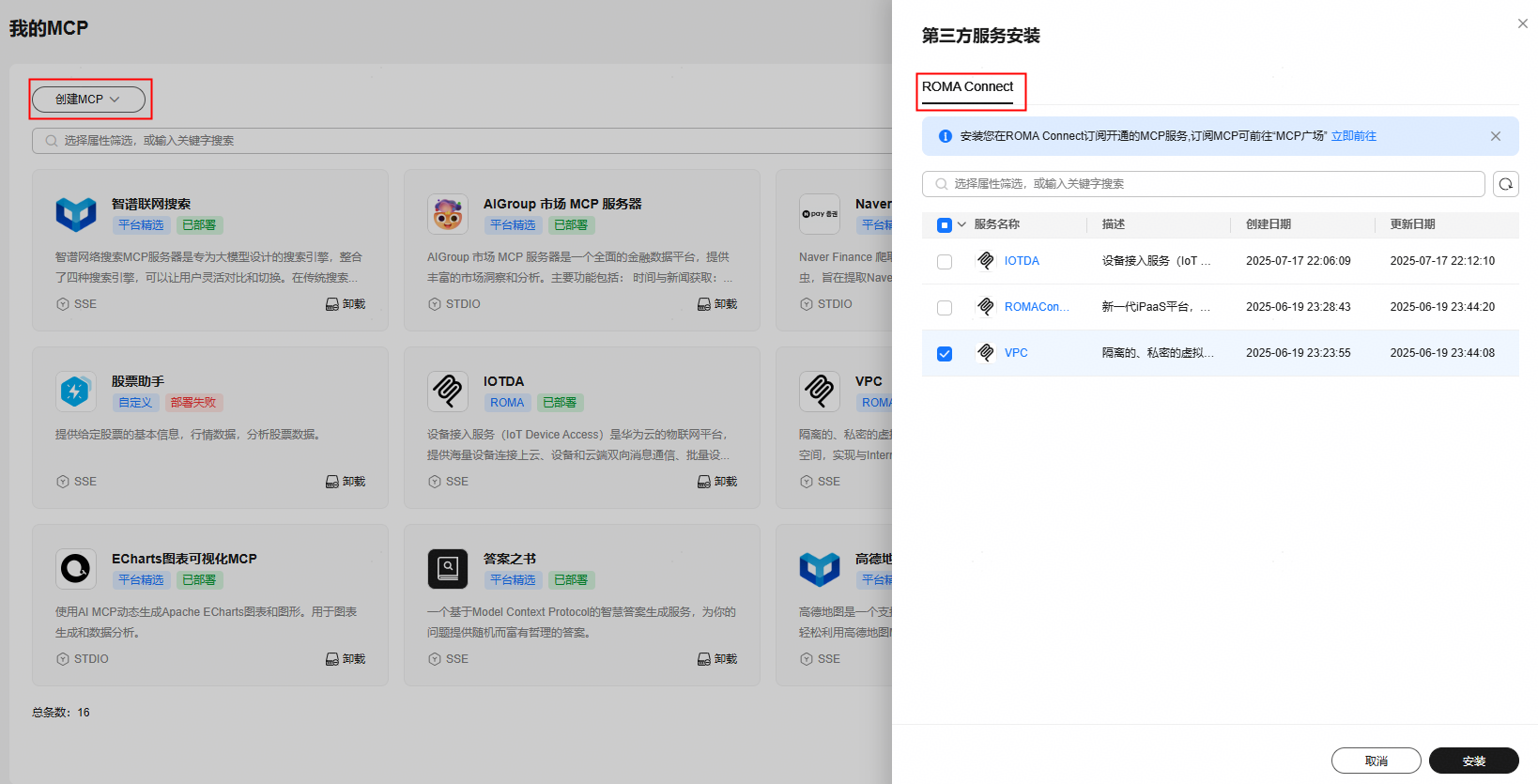Screen dimensions: 1538x784
Task: Close the 第三方服务安装 drawer
Action: 1523,23
